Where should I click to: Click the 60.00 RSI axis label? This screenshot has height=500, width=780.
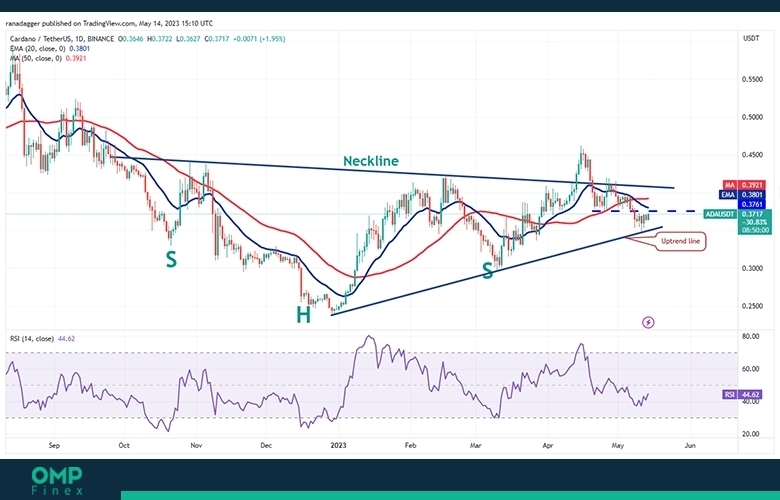click(751, 369)
